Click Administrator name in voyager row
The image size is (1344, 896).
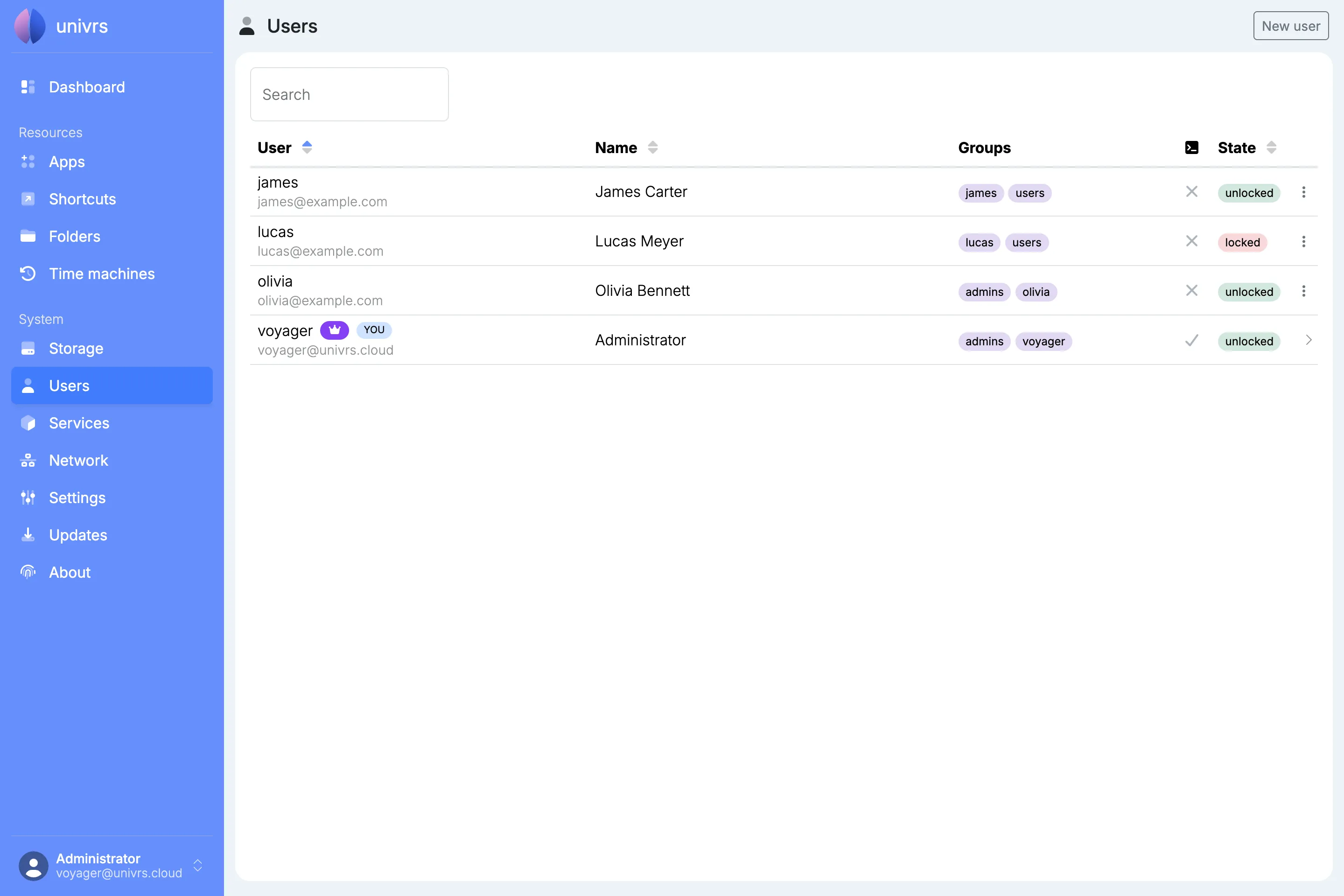[640, 340]
